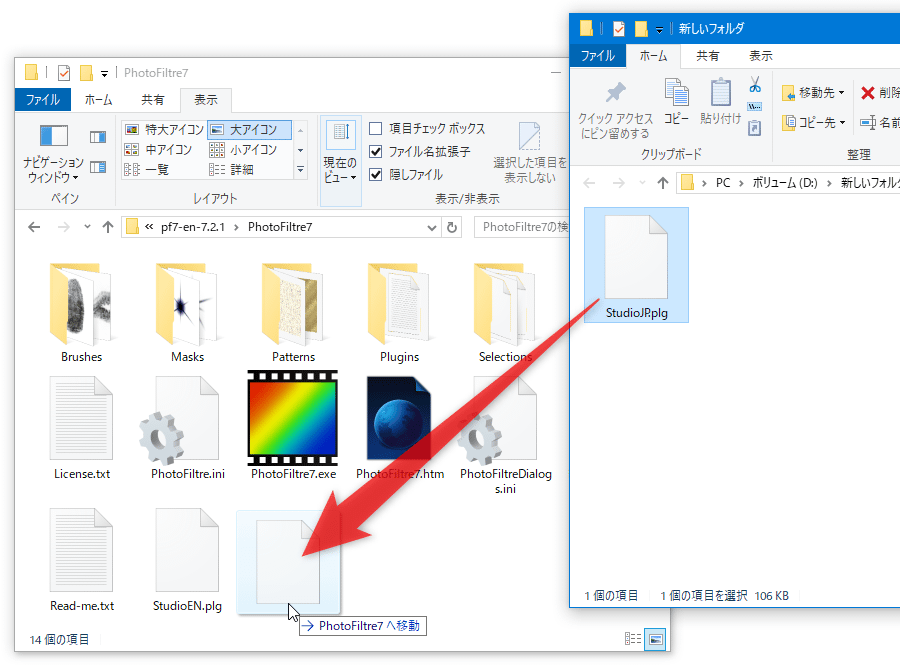Open recent locations dropdown in PhotoFiltre7 window

[87, 227]
